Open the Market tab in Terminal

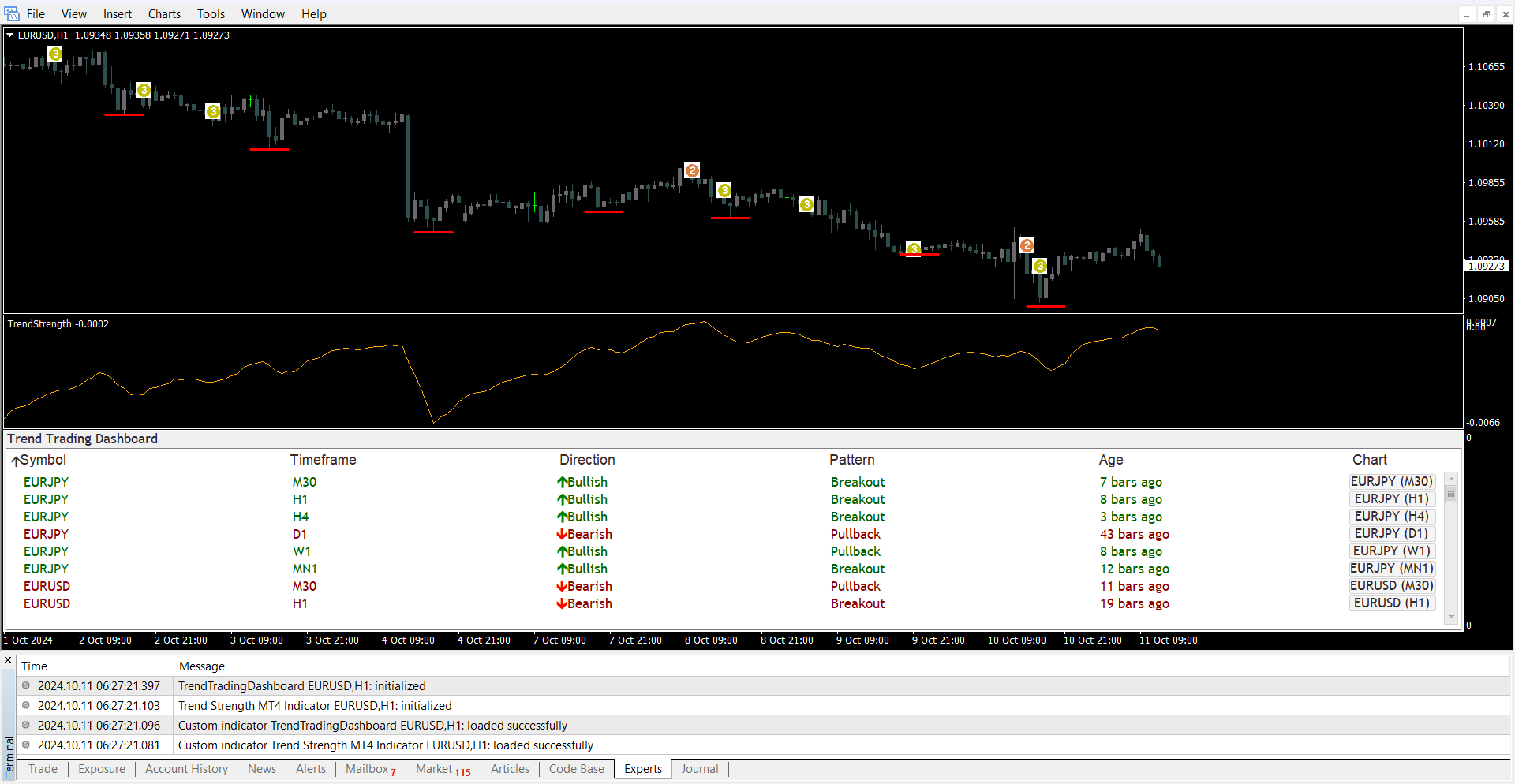[434, 769]
